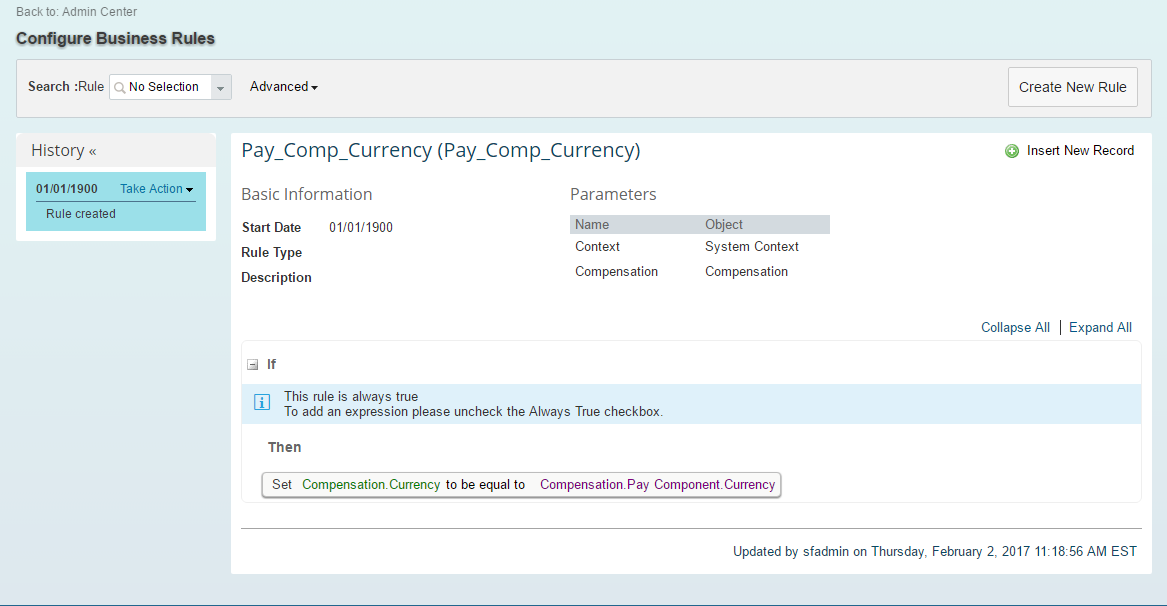Click Compensation.Currency green field text
The height and width of the screenshot is (606, 1167).
coord(371,485)
